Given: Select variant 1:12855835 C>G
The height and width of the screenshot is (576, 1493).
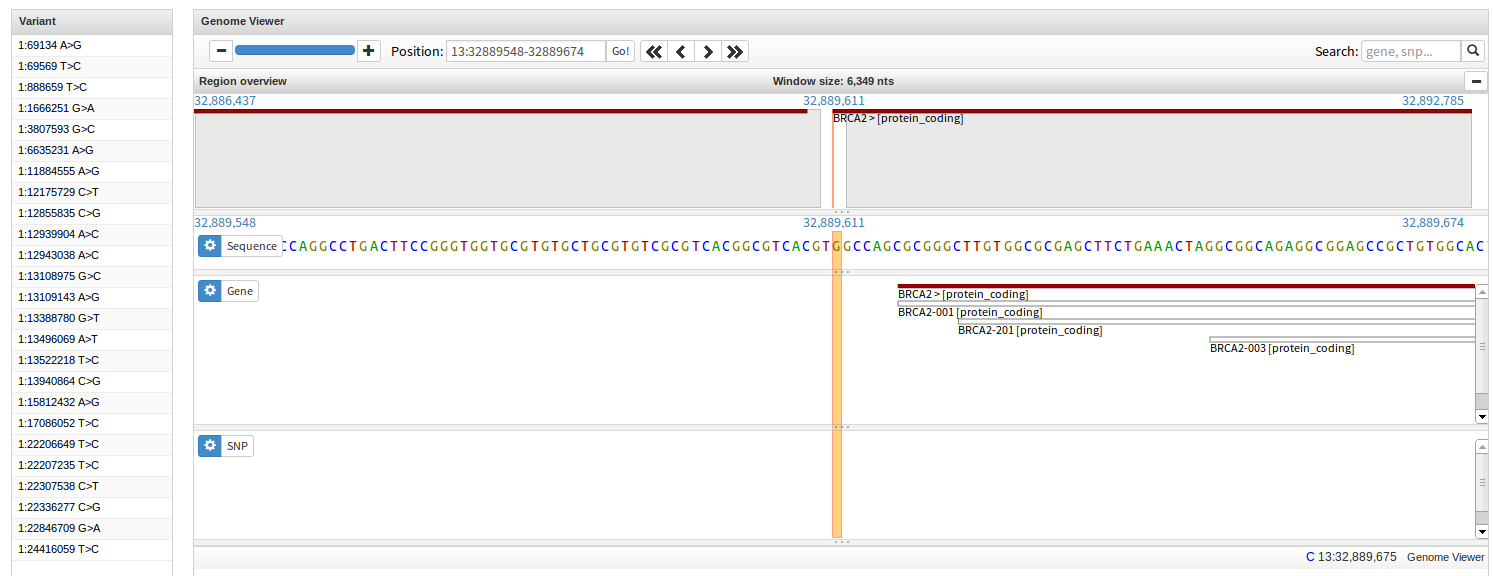Looking at the screenshot, I should pyautogui.click(x=92, y=213).
